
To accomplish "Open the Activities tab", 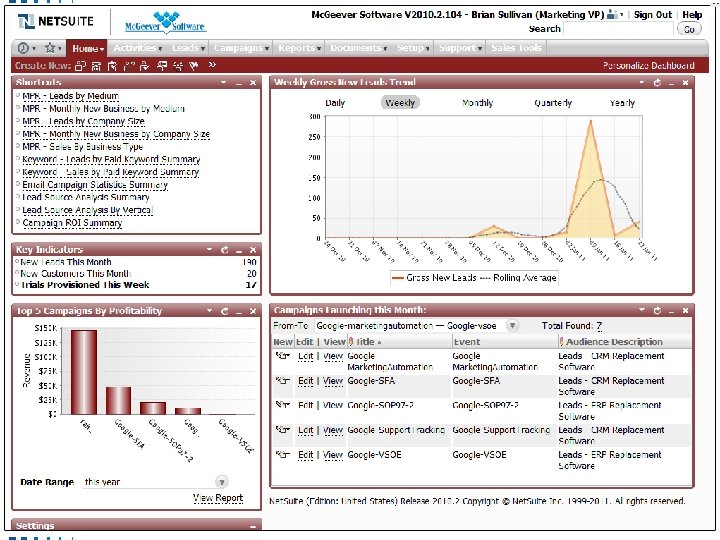I will click(x=137, y=48).
